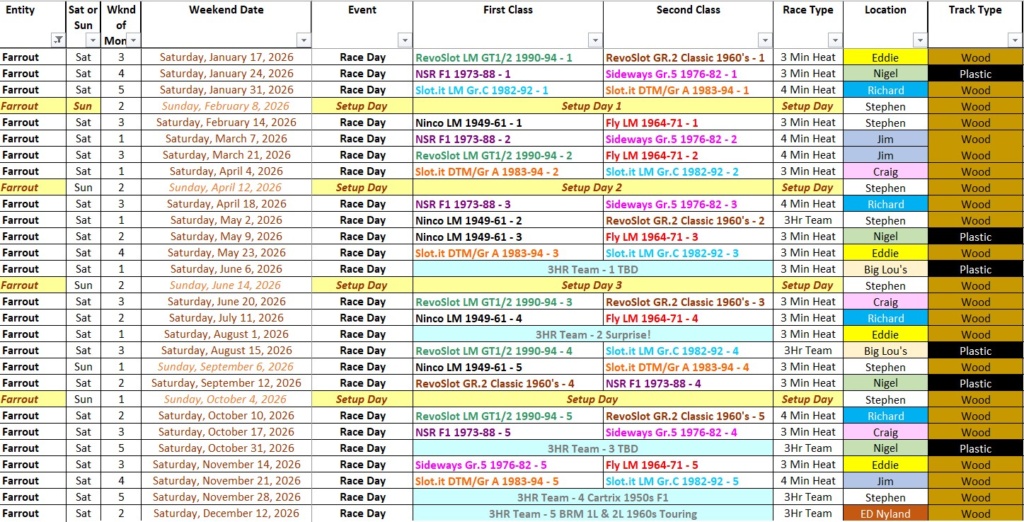The height and width of the screenshot is (522, 1024).
Task: Open the Sat or Sun filter dropdown
Action: pos(93,41)
